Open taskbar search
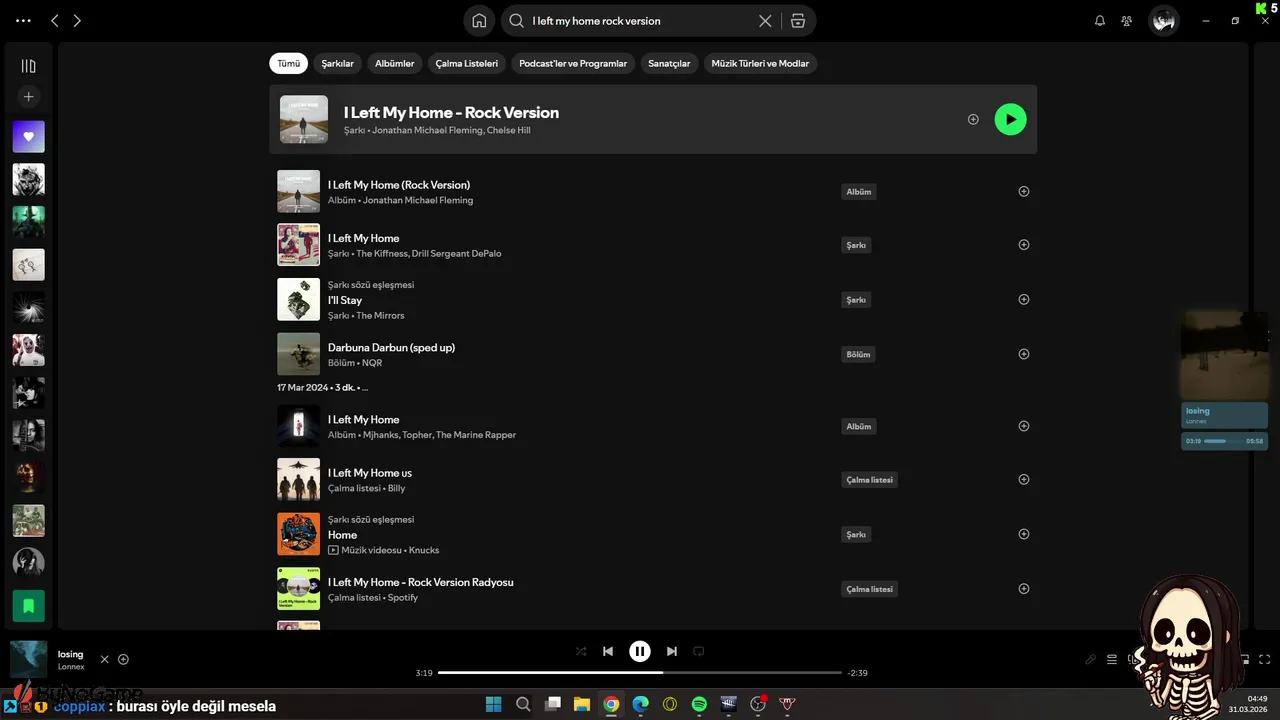Image resolution: width=1280 pixels, height=720 pixels. pos(523,704)
